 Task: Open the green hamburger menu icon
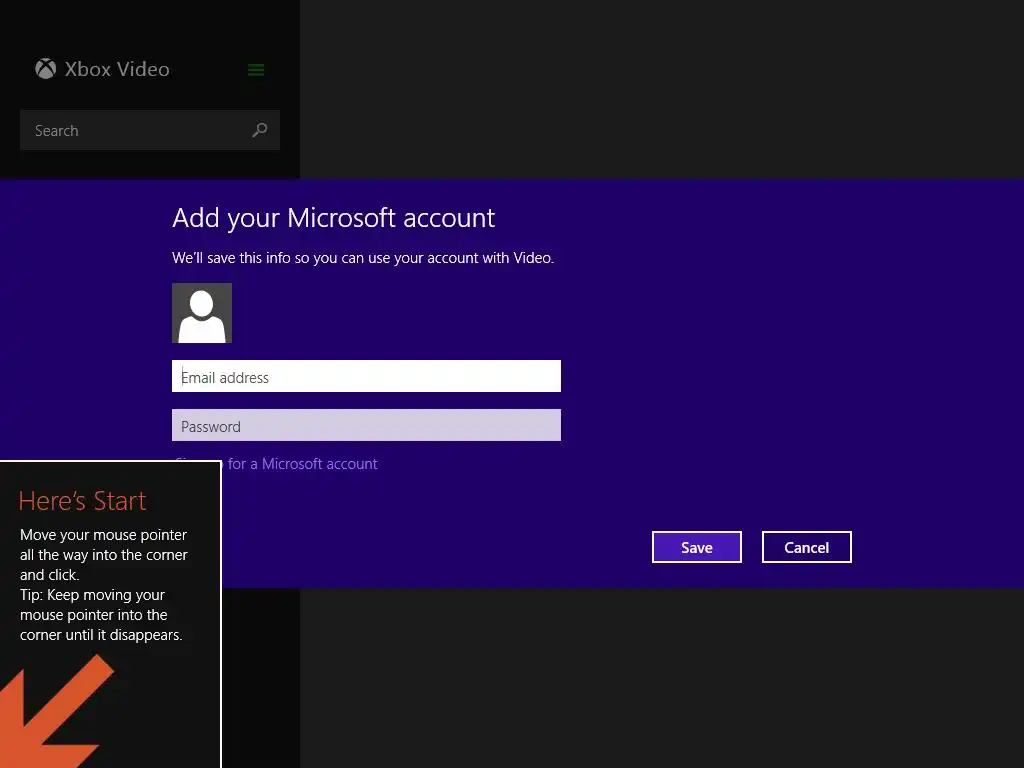[x=256, y=70]
